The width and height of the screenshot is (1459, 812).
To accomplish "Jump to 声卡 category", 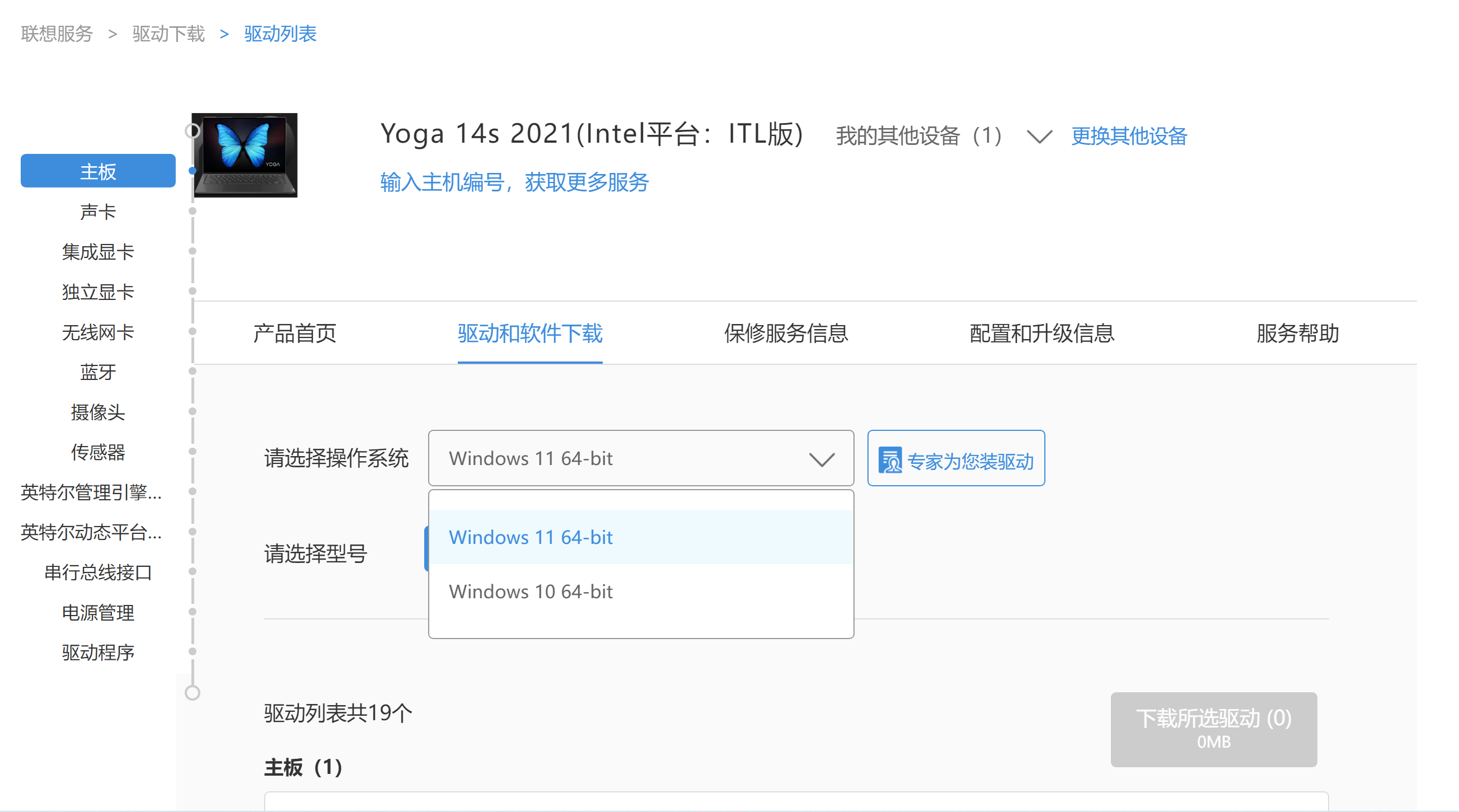I will (98, 211).
